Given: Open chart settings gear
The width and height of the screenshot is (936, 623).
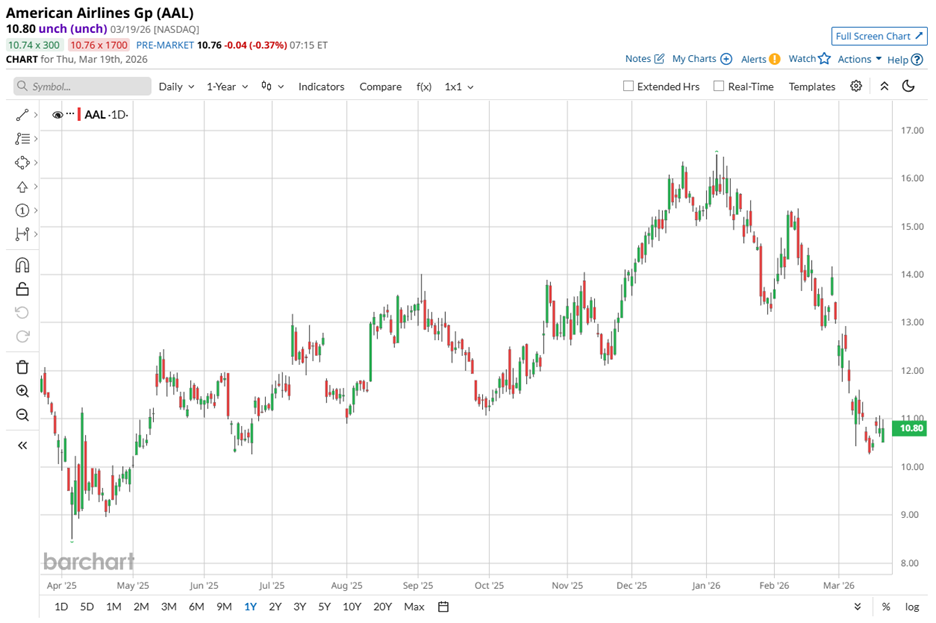Looking at the screenshot, I should (x=856, y=86).
